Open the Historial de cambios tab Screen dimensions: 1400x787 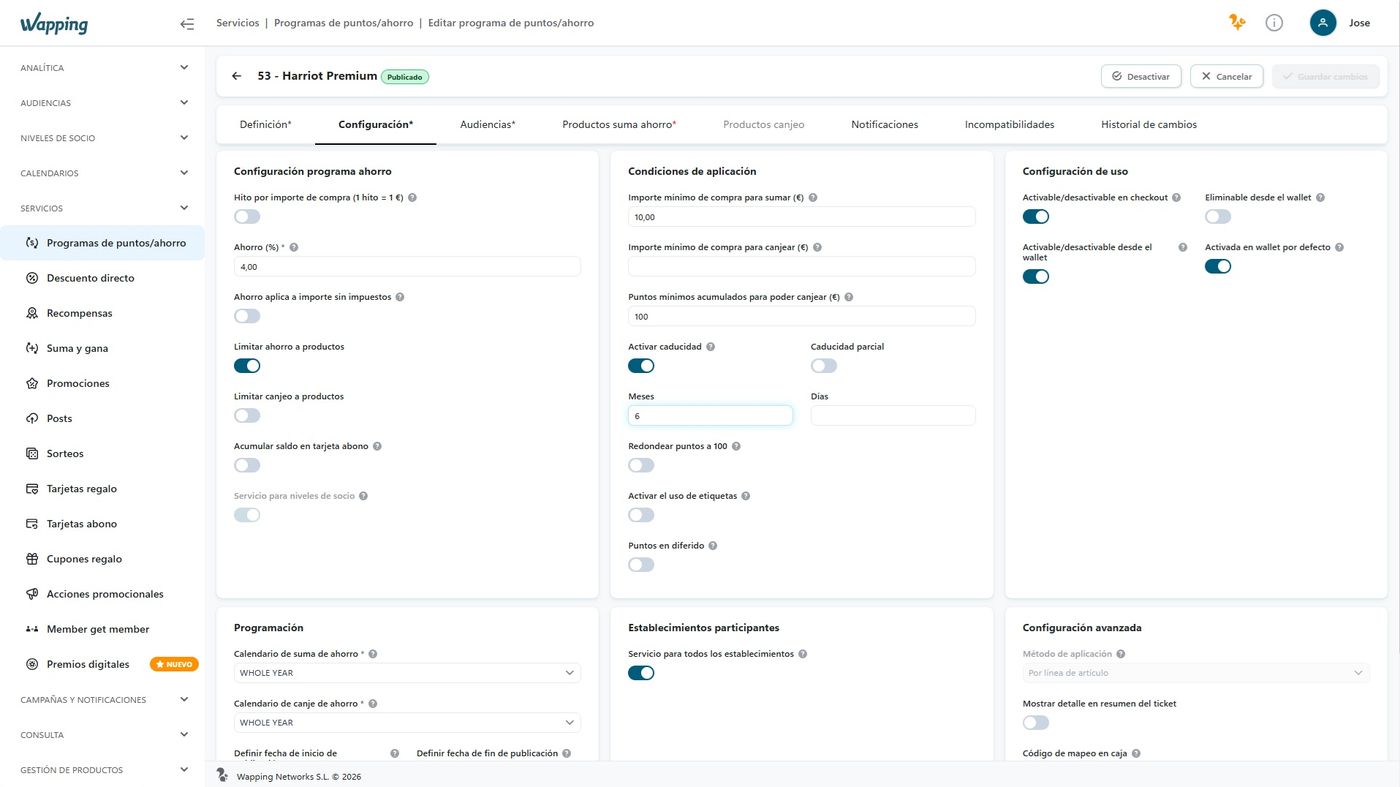[1149, 125]
